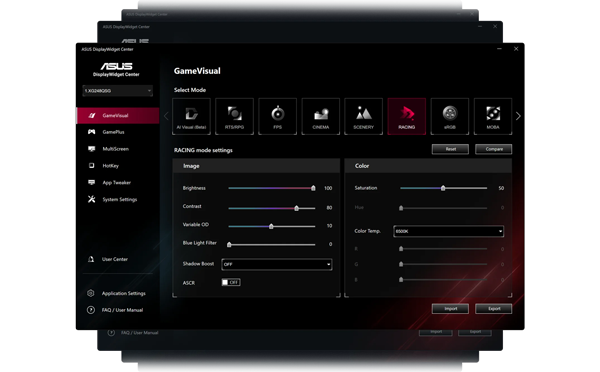The image size is (600, 372).
Task: Click the Export button
Action: 494,309
